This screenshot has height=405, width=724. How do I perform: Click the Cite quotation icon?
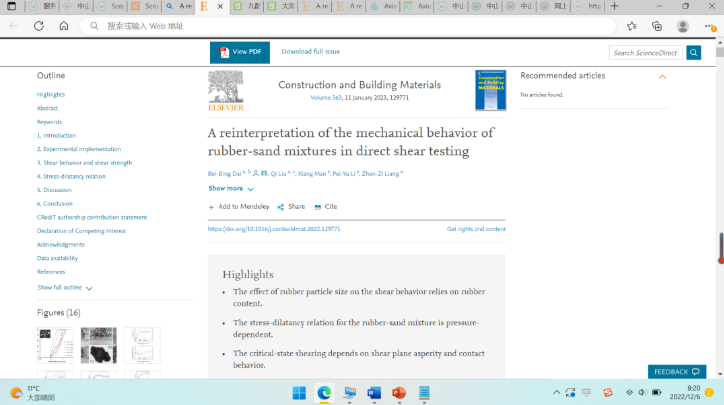318,207
